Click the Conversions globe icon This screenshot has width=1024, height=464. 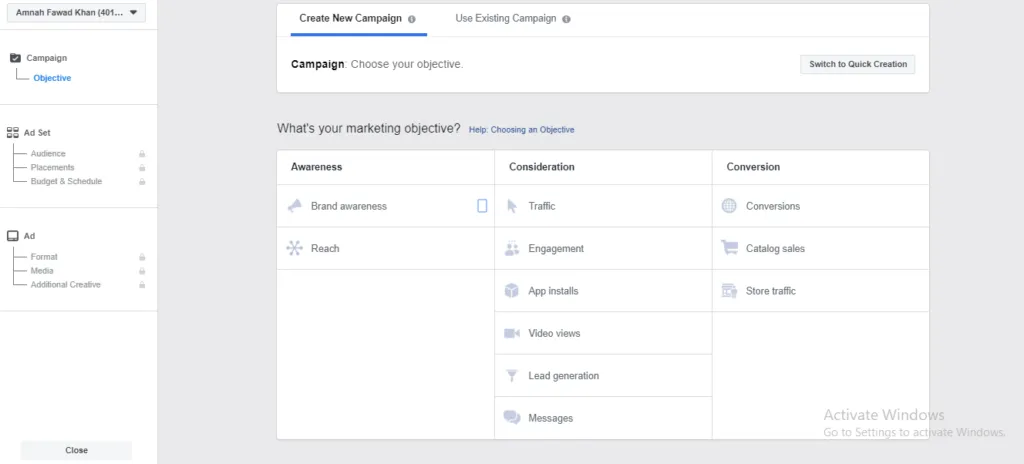tap(729, 206)
